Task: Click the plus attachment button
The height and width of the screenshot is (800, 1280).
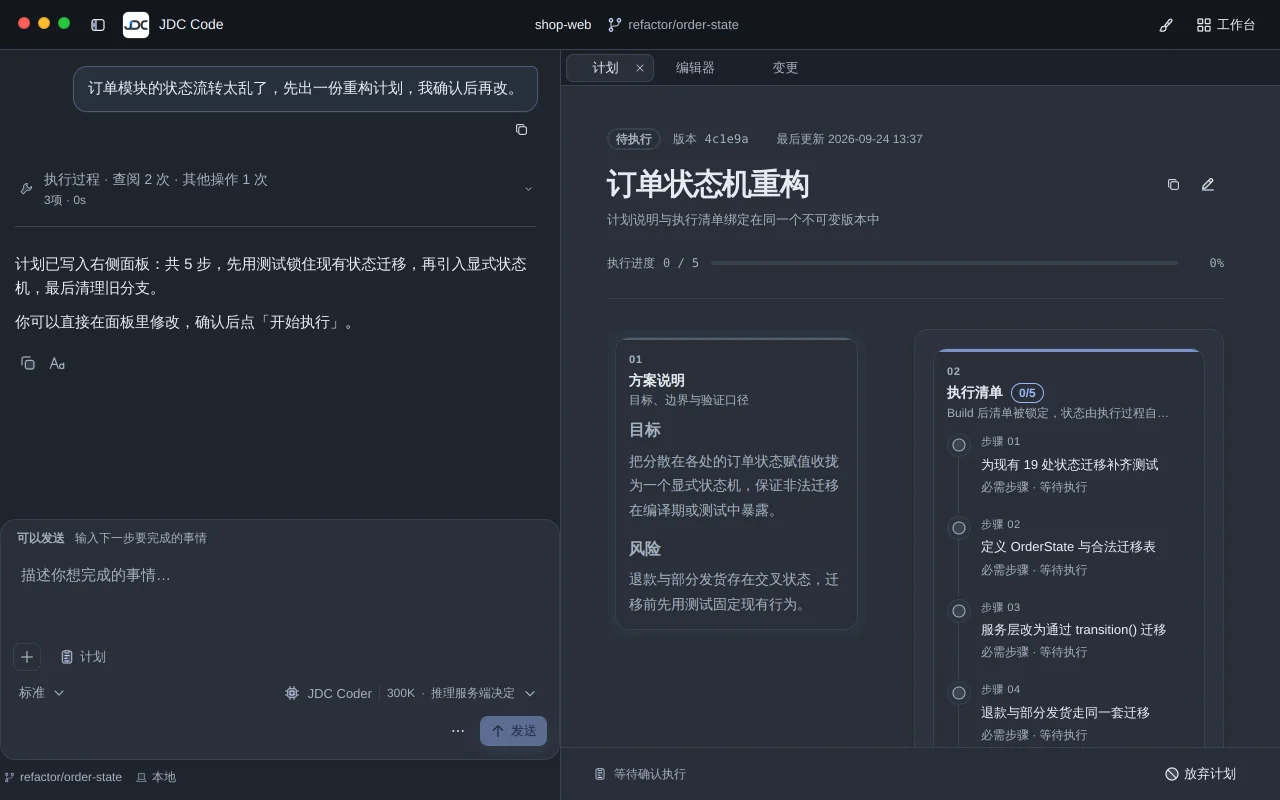Action: point(27,657)
